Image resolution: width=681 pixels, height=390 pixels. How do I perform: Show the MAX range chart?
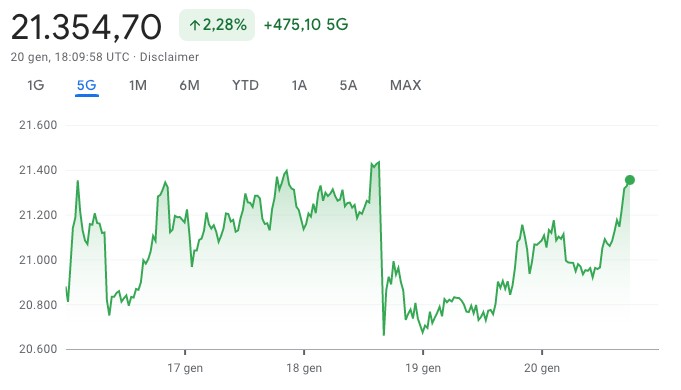pos(405,85)
